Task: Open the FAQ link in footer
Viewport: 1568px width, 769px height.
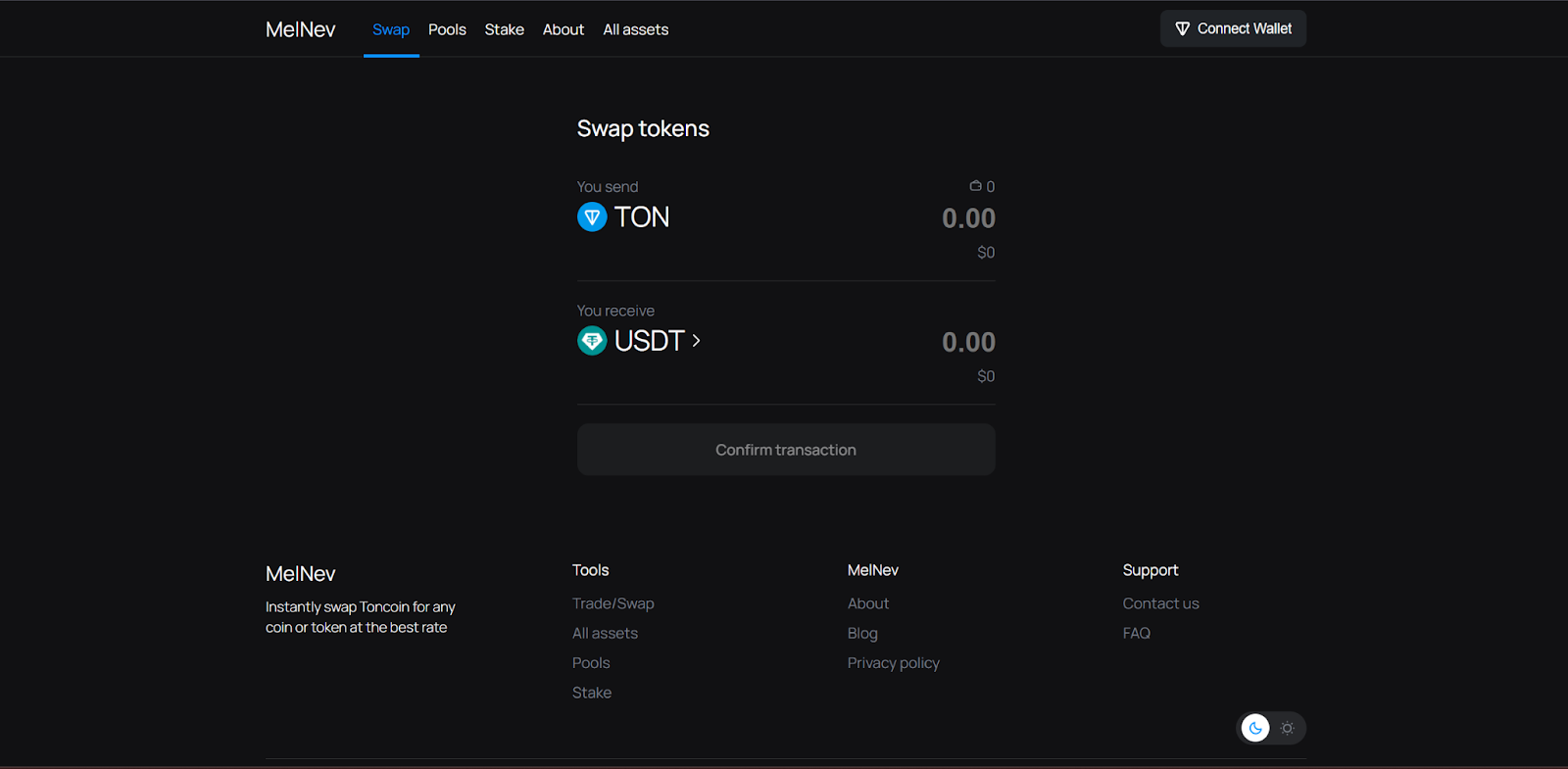Action: click(x=1137, y=633)
